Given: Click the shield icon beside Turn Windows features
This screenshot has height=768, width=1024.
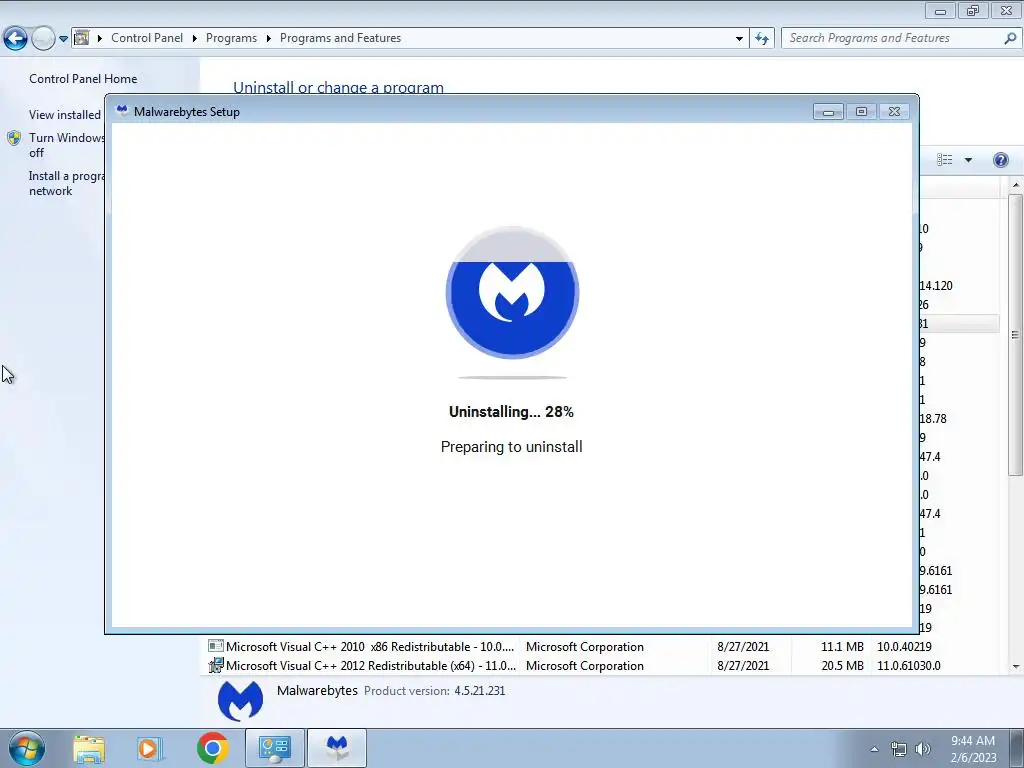Looking at the screenshot, I should click(14, 138).
